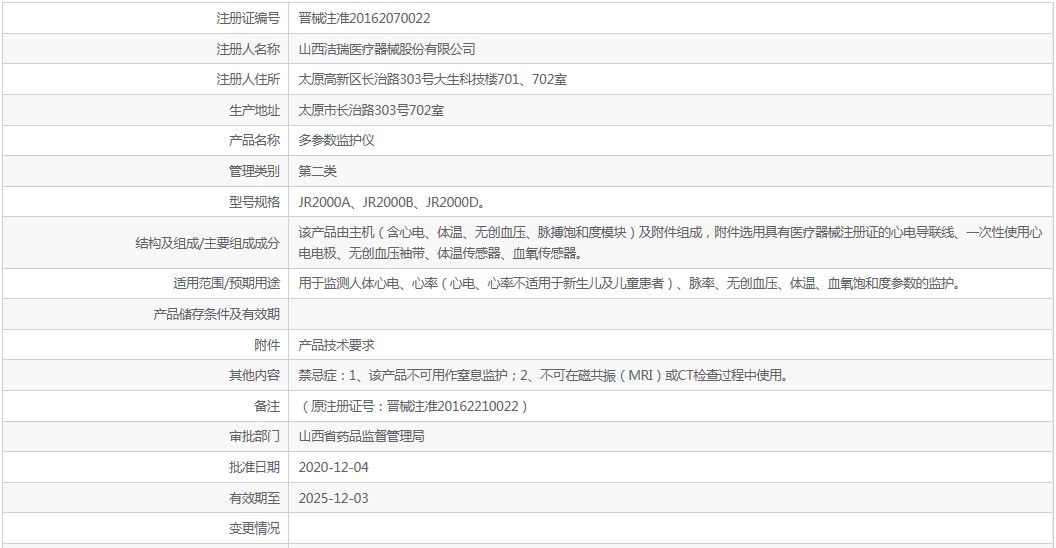This screenshot has height=548, width=1056.
Task: Click the 管理类别 label
Action: pos(255,171)
